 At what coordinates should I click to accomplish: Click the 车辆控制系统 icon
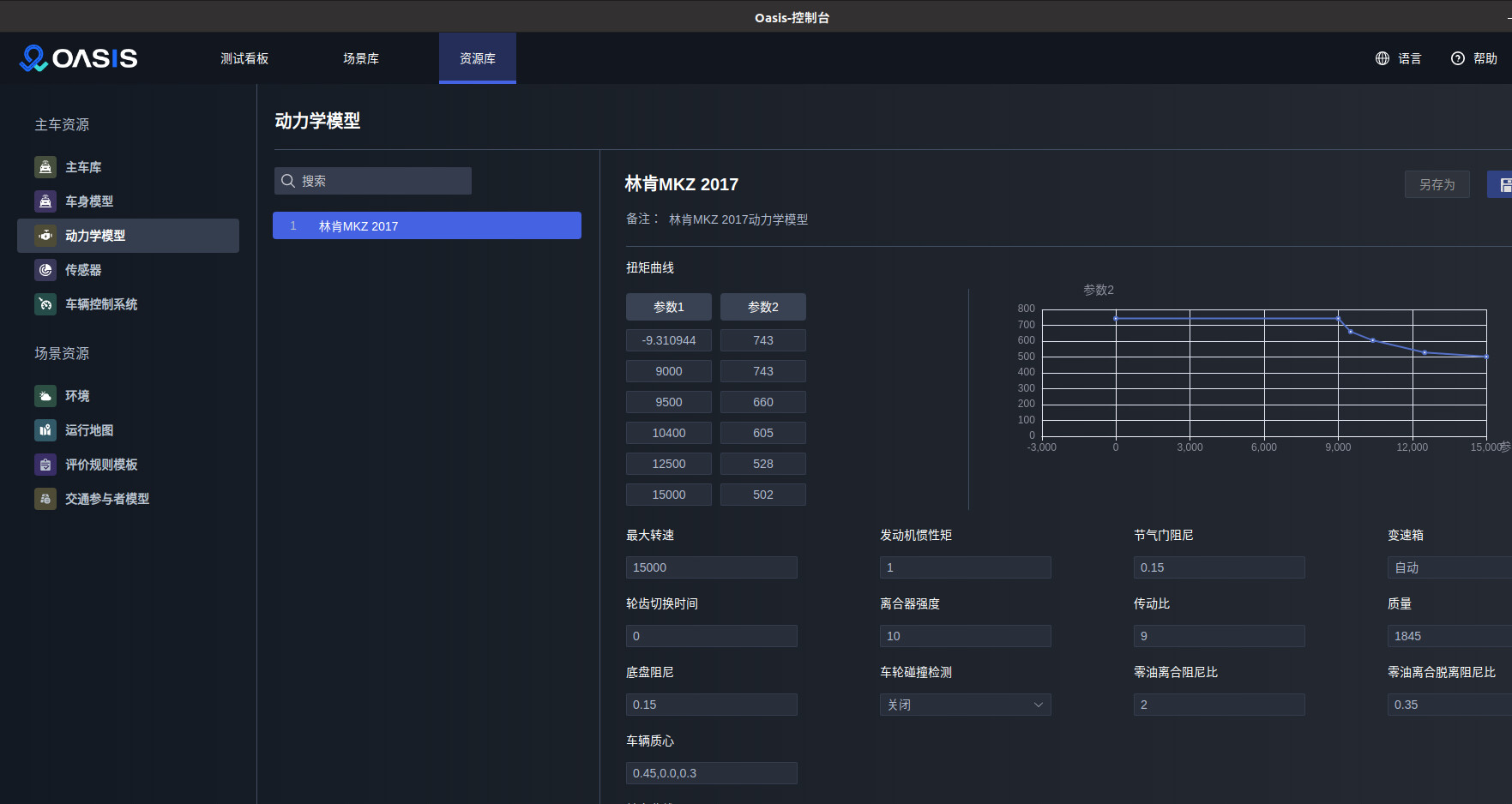pyautogui.click(x=45, y=304)
